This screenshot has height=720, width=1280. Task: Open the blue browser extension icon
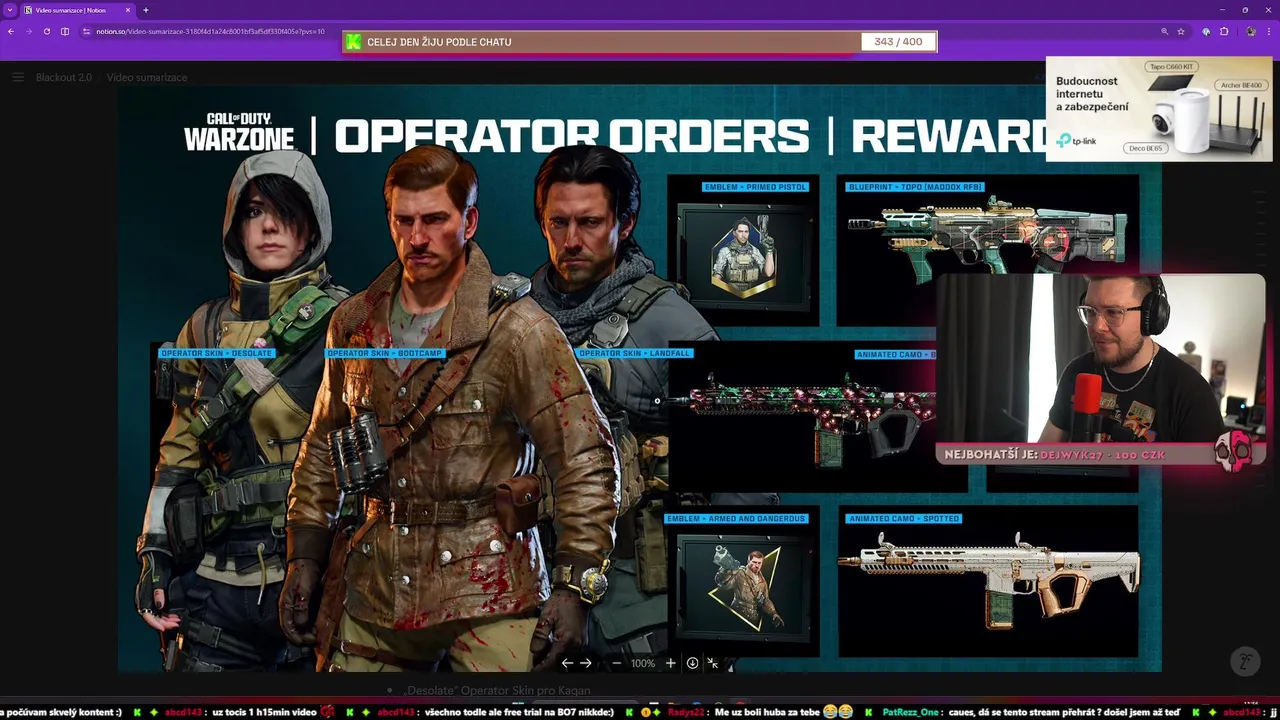1206,31
